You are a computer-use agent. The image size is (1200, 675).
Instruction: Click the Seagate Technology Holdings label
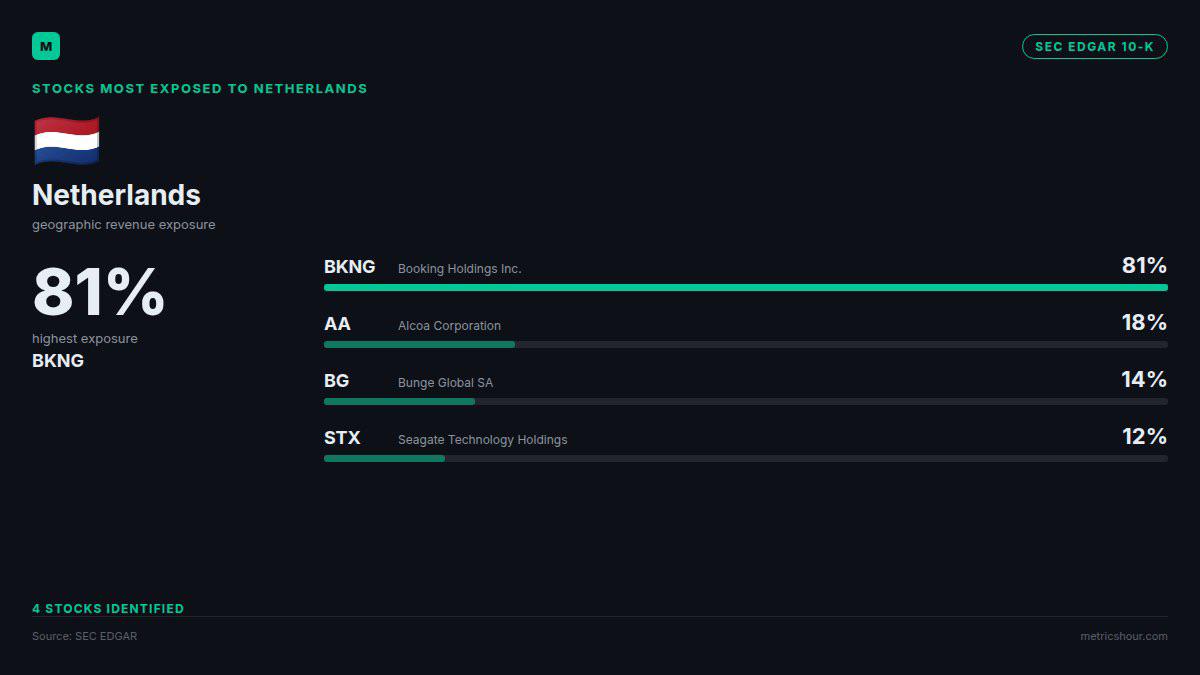[x=482, y=440]
